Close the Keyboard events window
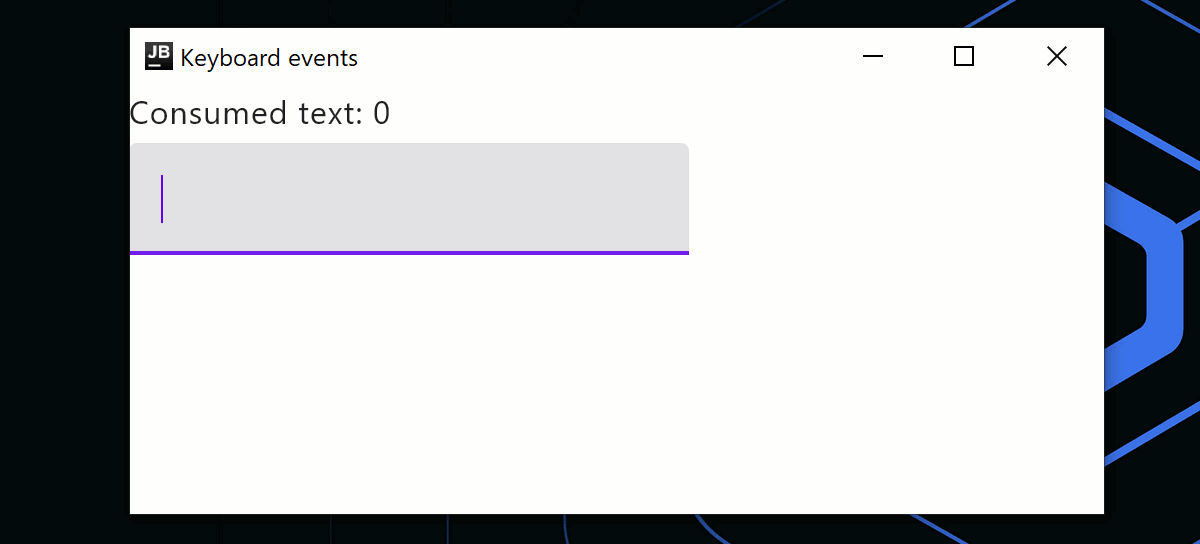This screenshot has width=1200, height=544. [1057, 57]
